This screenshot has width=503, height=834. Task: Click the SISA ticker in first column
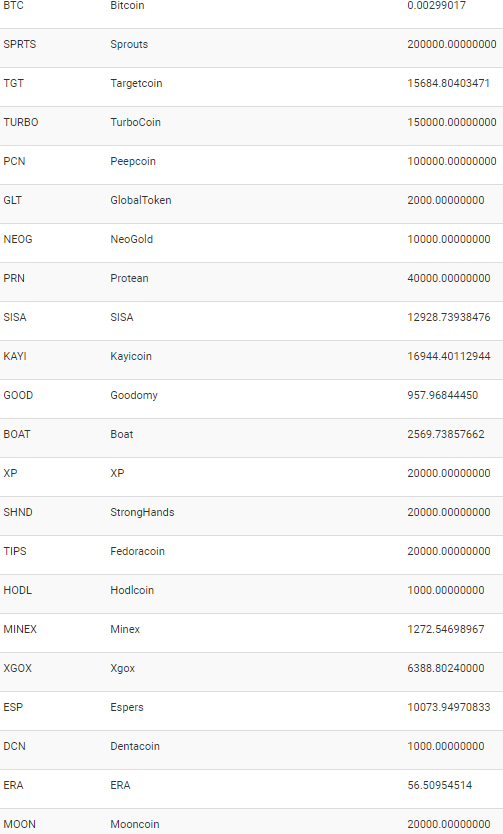[x=15, y=318]
